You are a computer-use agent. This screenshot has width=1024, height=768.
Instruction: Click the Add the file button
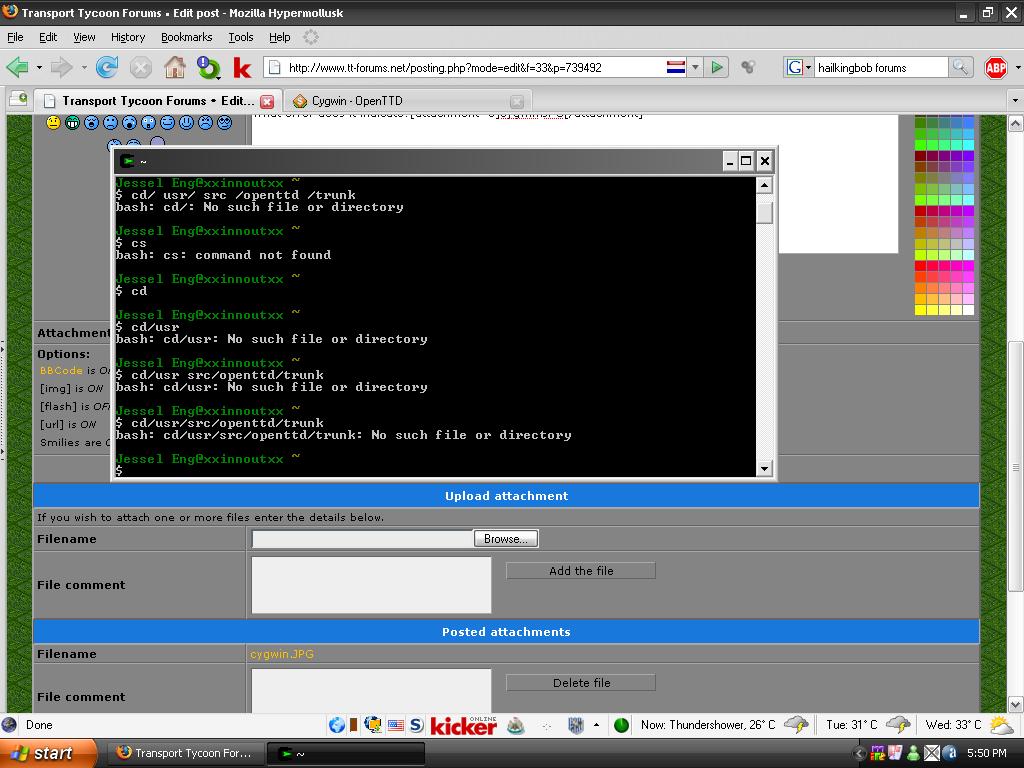(x=581, y=571)
